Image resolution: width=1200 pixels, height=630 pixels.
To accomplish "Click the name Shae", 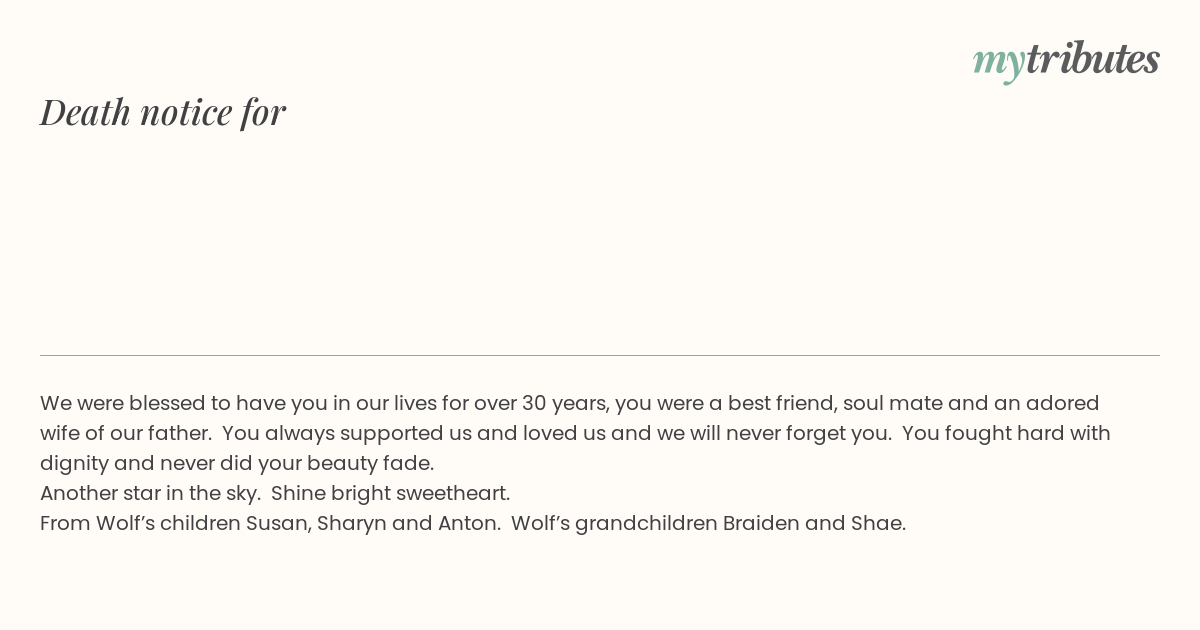I will point(878,523).
